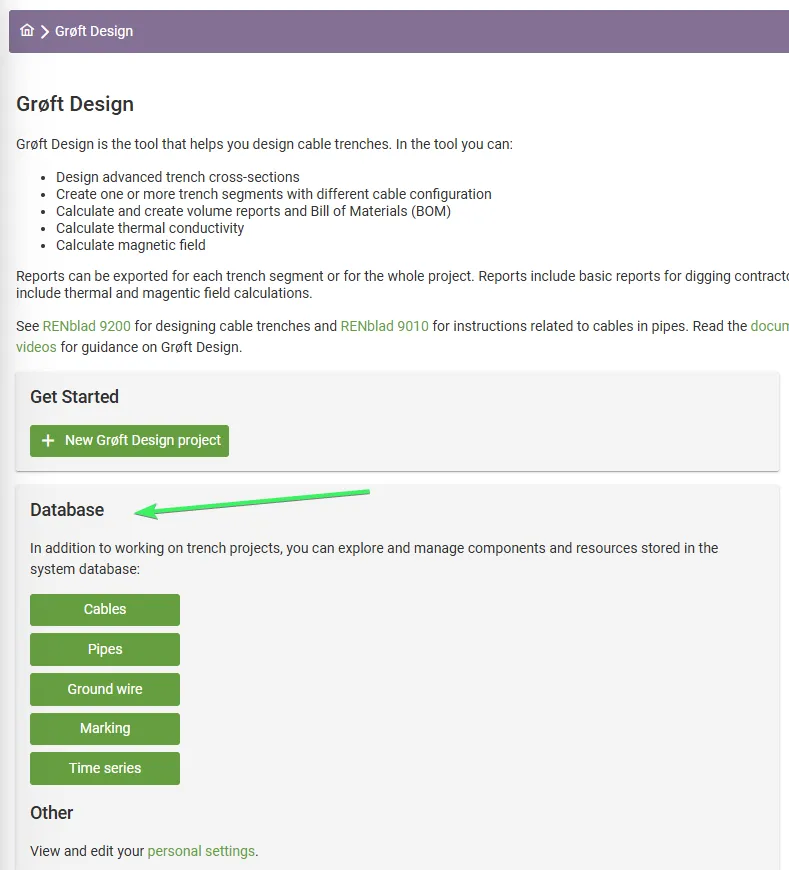Viewport: 789px width, 870px height.
Task: Open the Ground wire database
Action: point(105,689)
